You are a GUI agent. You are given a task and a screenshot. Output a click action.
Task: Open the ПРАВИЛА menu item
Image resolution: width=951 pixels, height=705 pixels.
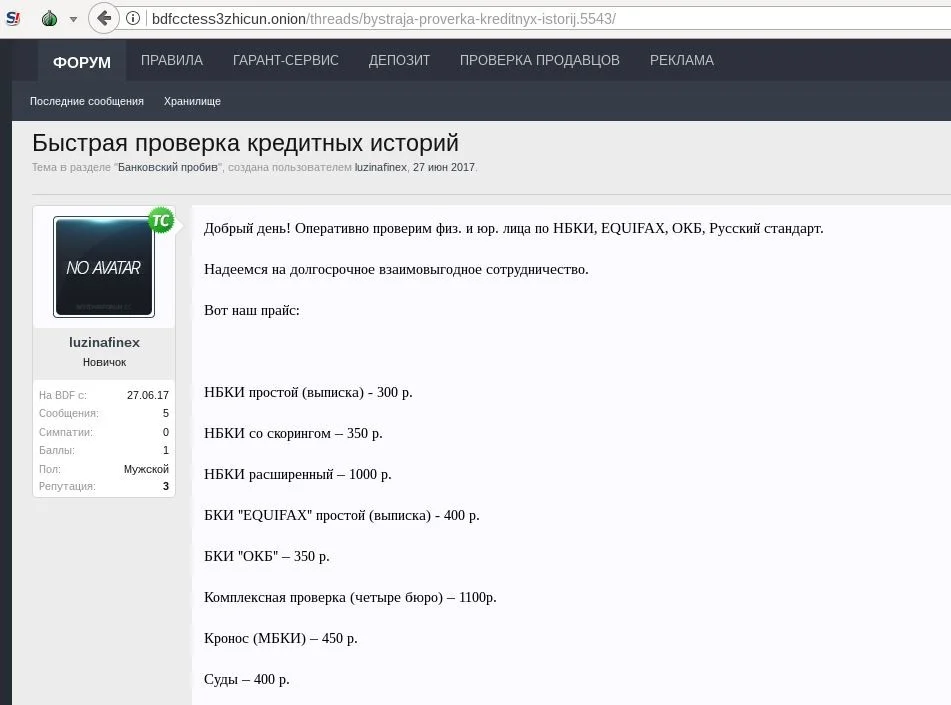pos(172,60)
